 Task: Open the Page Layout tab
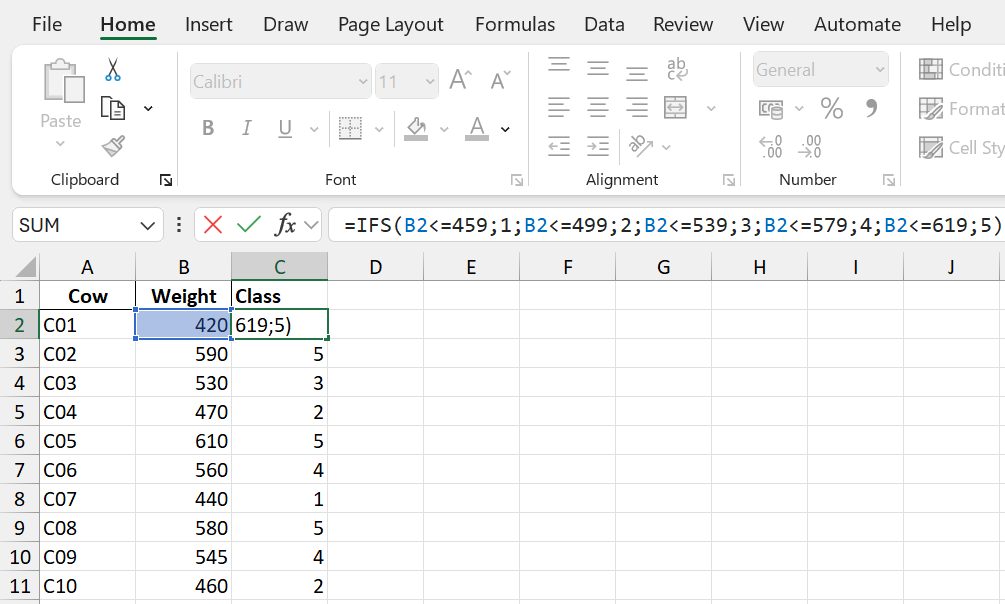pos(391,24)
